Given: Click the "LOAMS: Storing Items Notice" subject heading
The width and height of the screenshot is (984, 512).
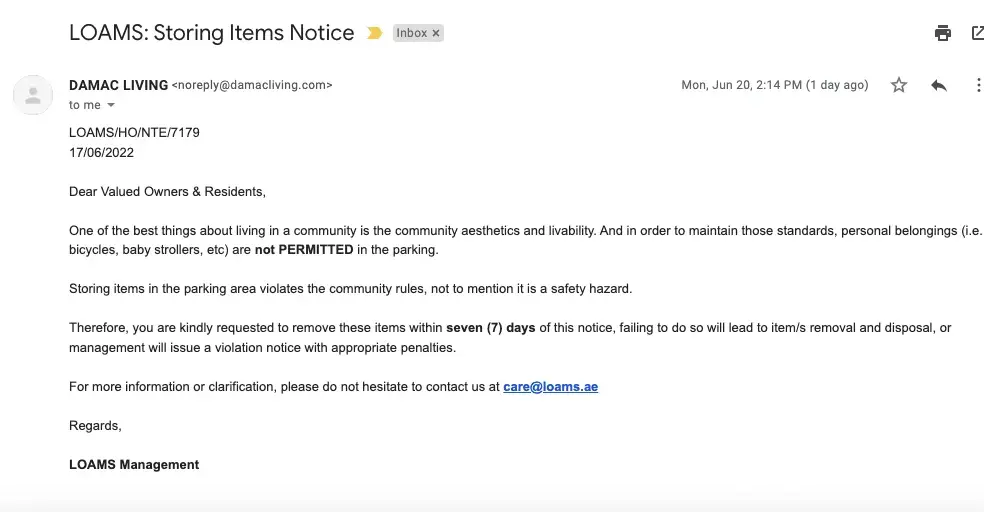Looking at the screenshot, I should point(211,33).
